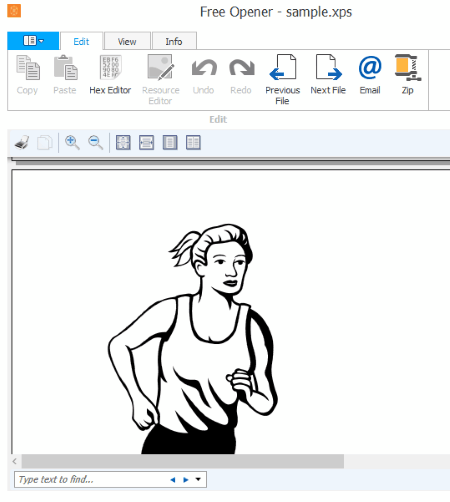Switch to two-page view

tap(193, 143)
